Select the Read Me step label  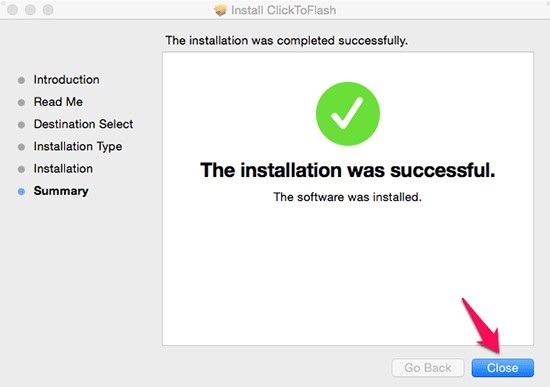tap(58, 102)
